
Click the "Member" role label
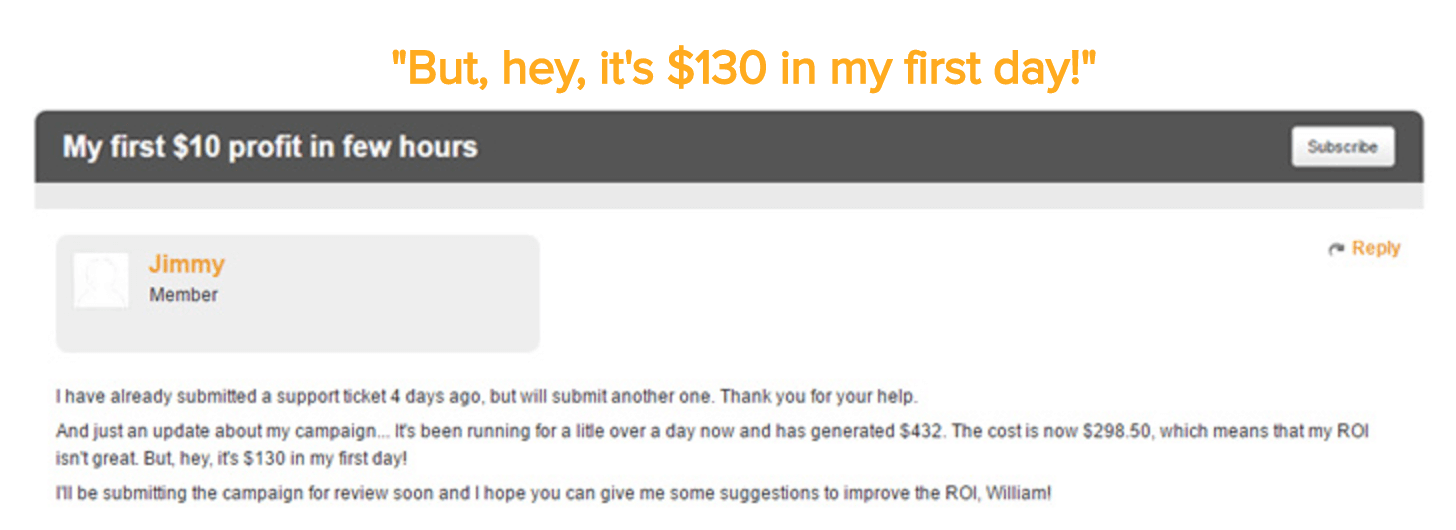pyautogui.click(x=183, y=295)
